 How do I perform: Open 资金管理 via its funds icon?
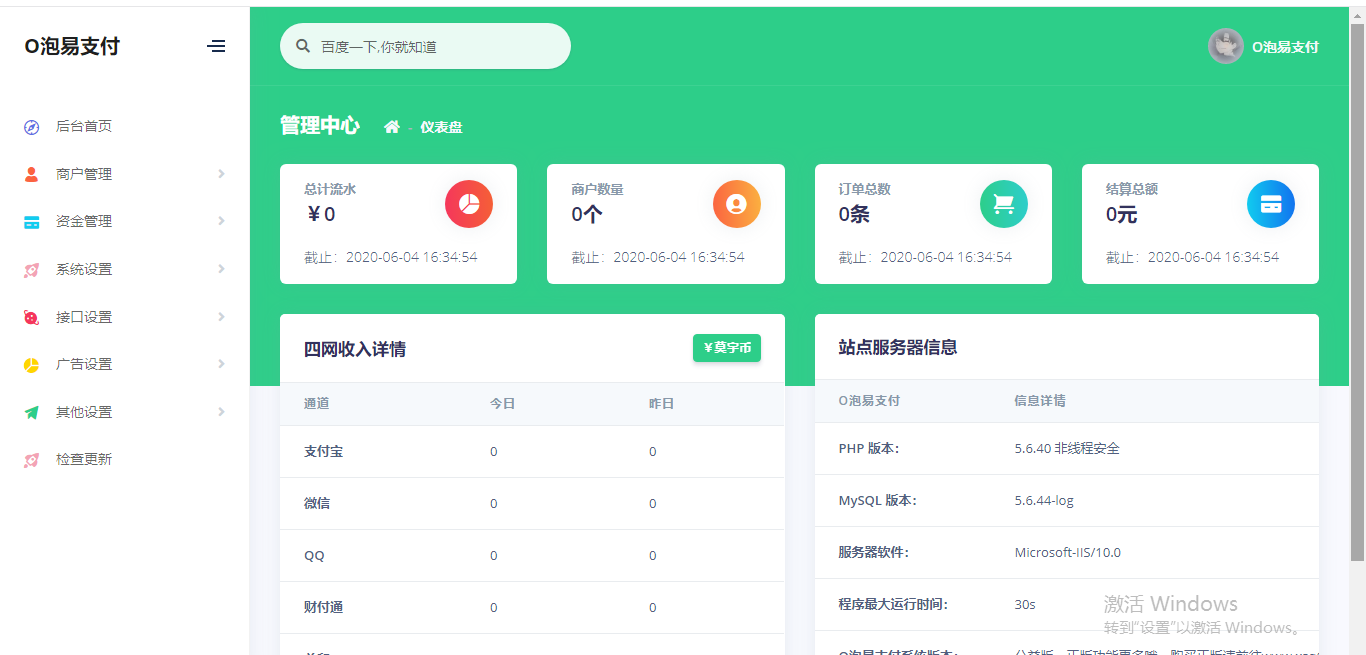pyautogui.click(x=30, y=221)
